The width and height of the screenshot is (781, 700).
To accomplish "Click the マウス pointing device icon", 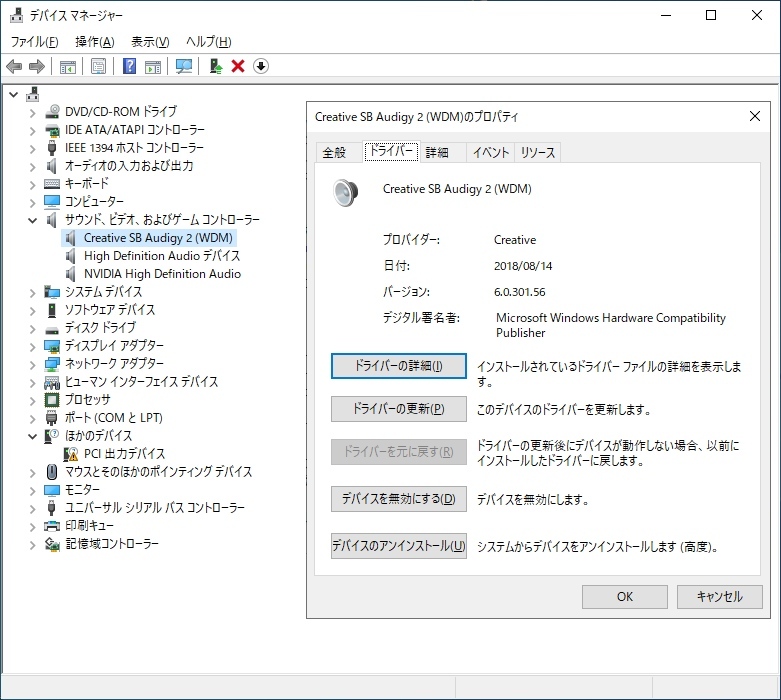I will [x=52, y=471].
